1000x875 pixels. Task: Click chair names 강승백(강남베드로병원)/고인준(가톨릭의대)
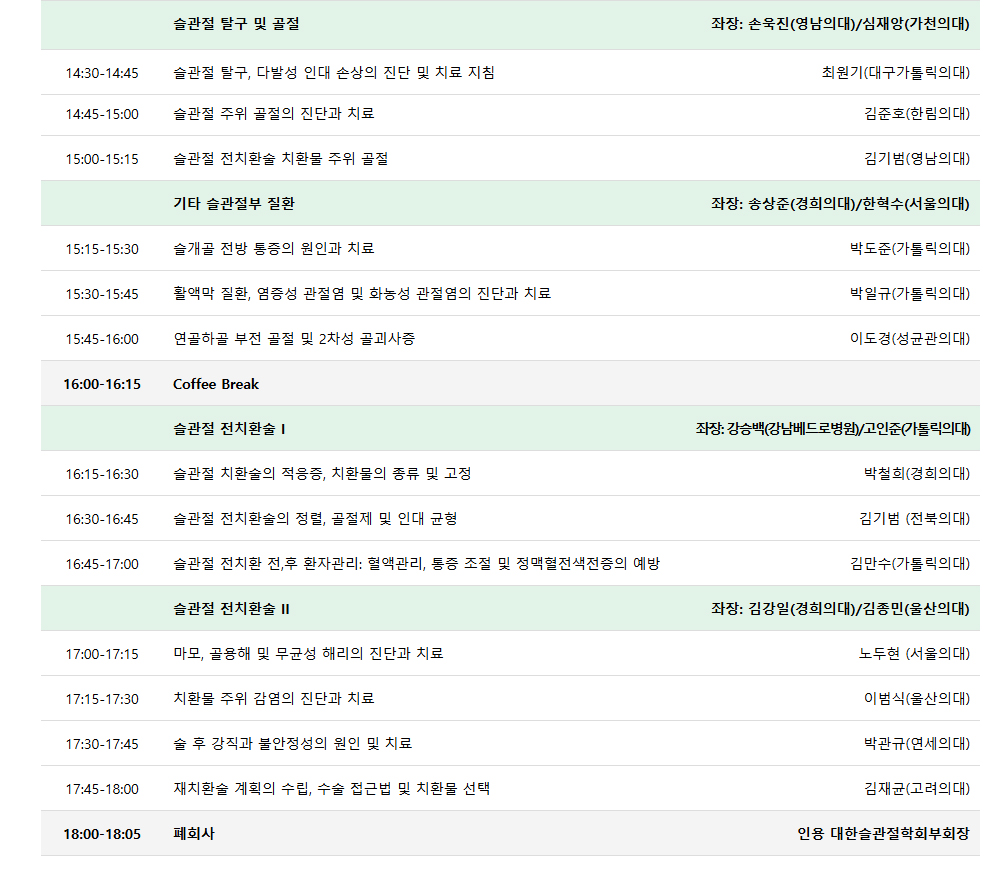[x=833, y=429]
